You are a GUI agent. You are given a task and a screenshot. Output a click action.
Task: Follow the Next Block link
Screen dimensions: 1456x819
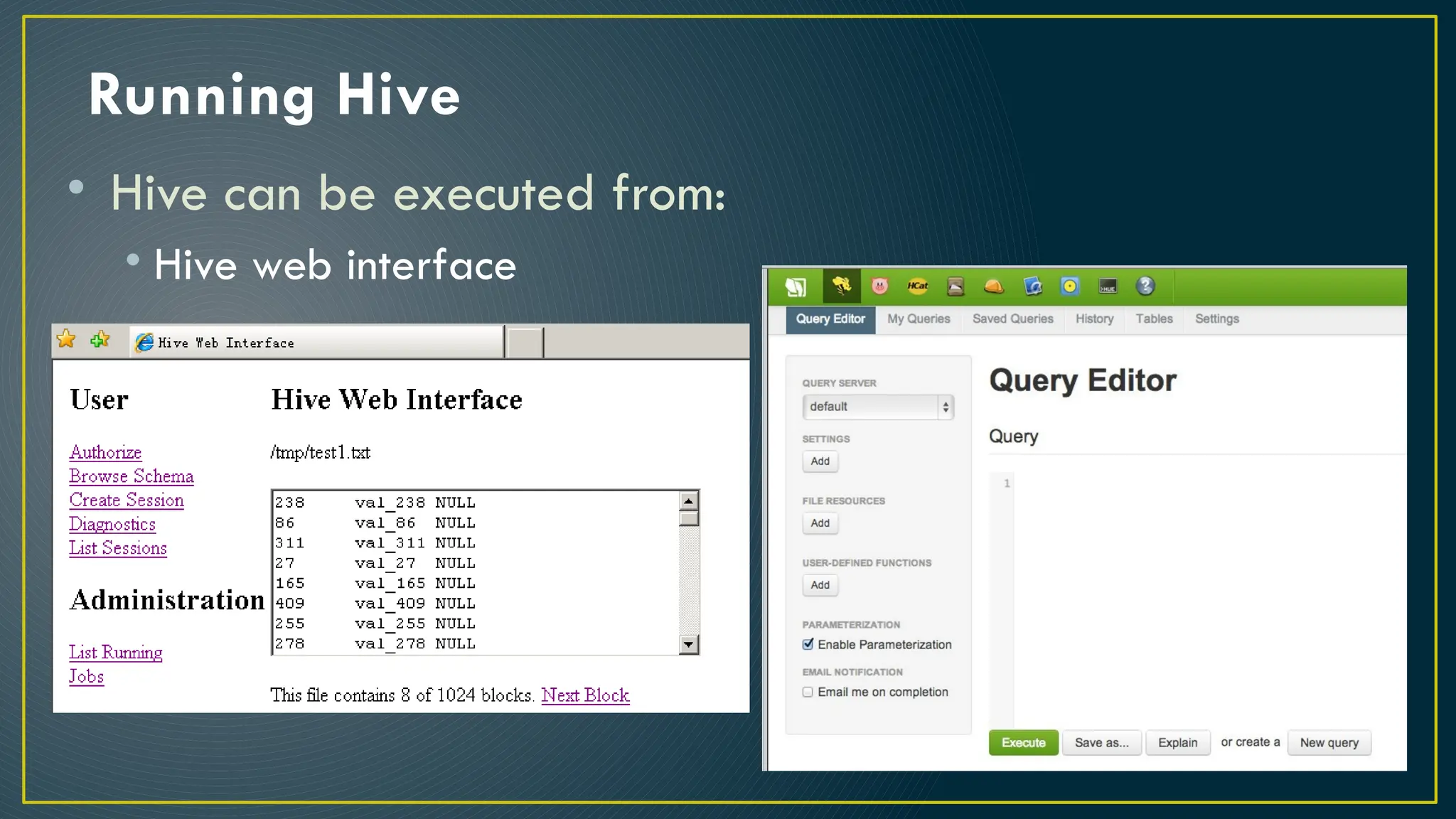(585, 695)
